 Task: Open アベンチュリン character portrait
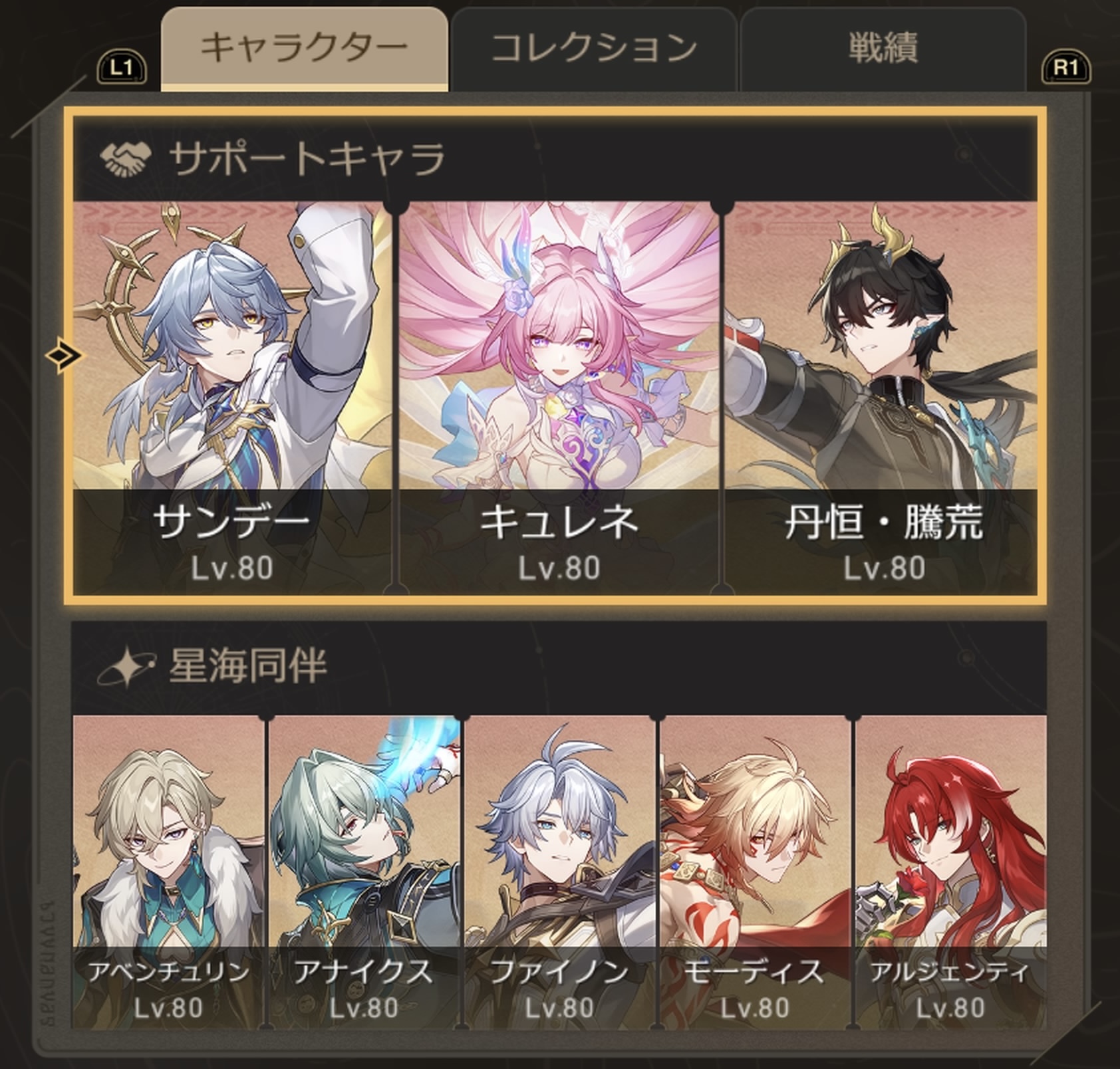(x=169, y=872)
